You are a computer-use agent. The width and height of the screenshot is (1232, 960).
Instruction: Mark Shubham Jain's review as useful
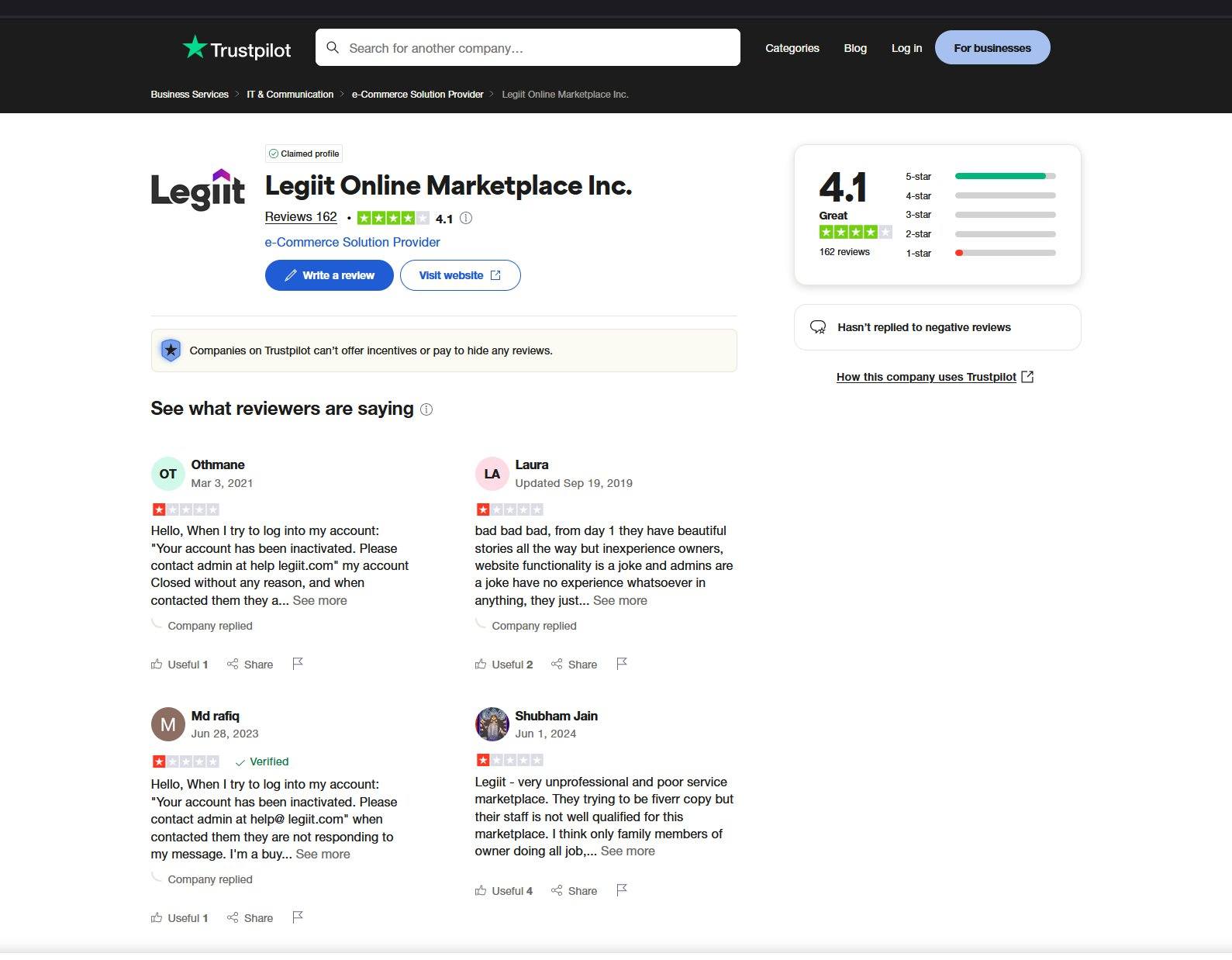click(504, 891)
